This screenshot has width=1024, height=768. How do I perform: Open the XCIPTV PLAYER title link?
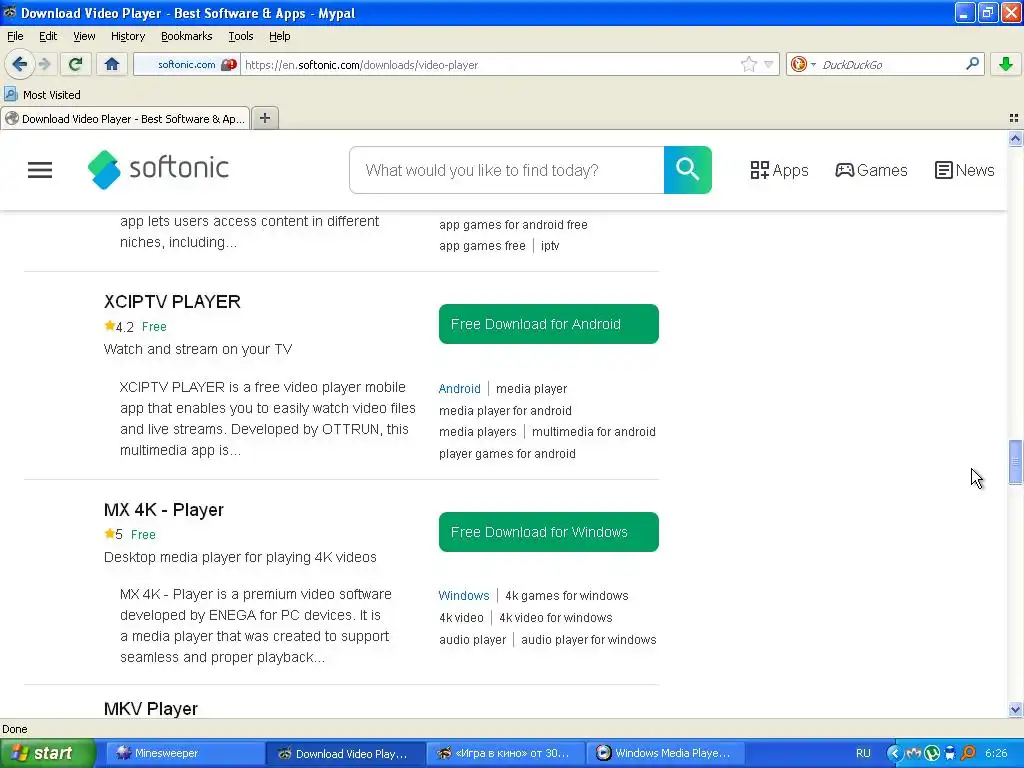172,302
